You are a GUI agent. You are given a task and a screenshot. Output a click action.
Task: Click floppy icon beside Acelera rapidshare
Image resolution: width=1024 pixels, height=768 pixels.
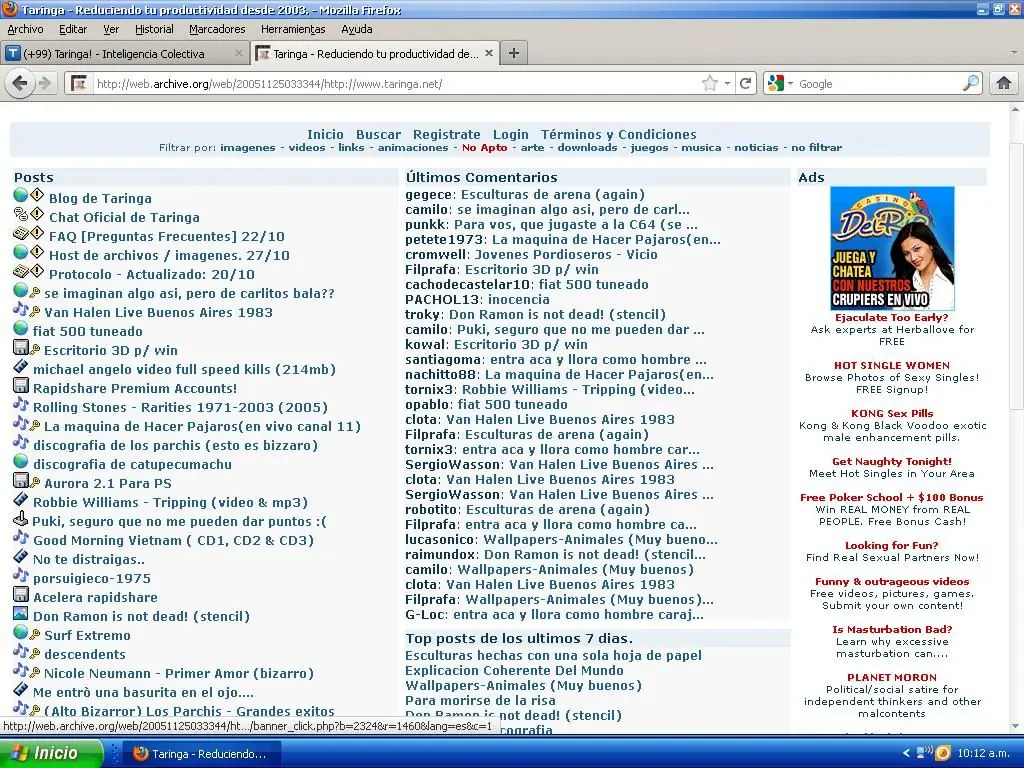coord(21,594)
